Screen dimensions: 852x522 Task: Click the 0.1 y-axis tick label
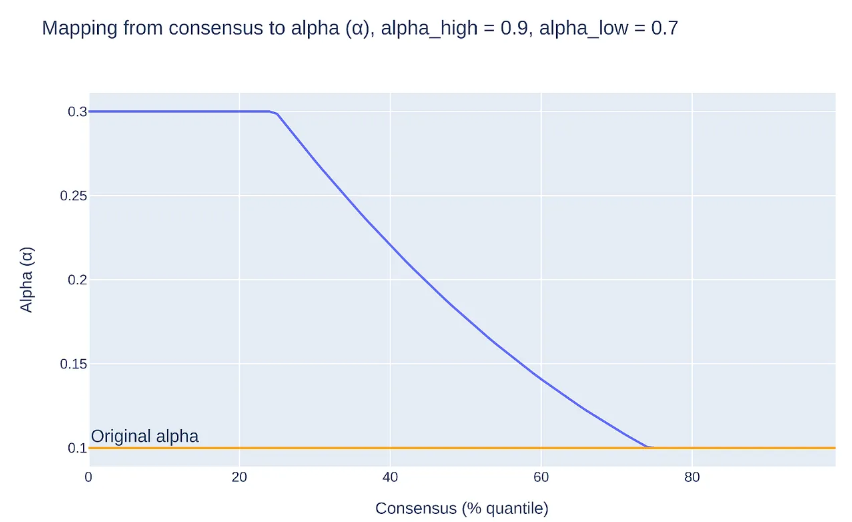coord(77,447)
